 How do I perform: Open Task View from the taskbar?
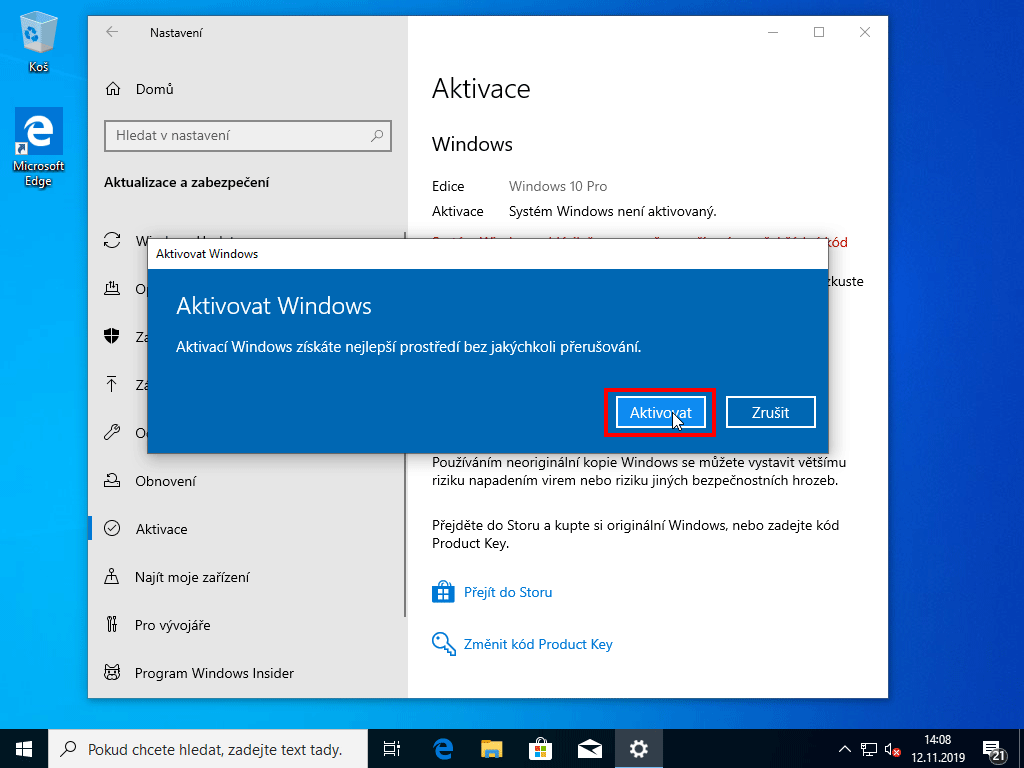coord(392,748)
